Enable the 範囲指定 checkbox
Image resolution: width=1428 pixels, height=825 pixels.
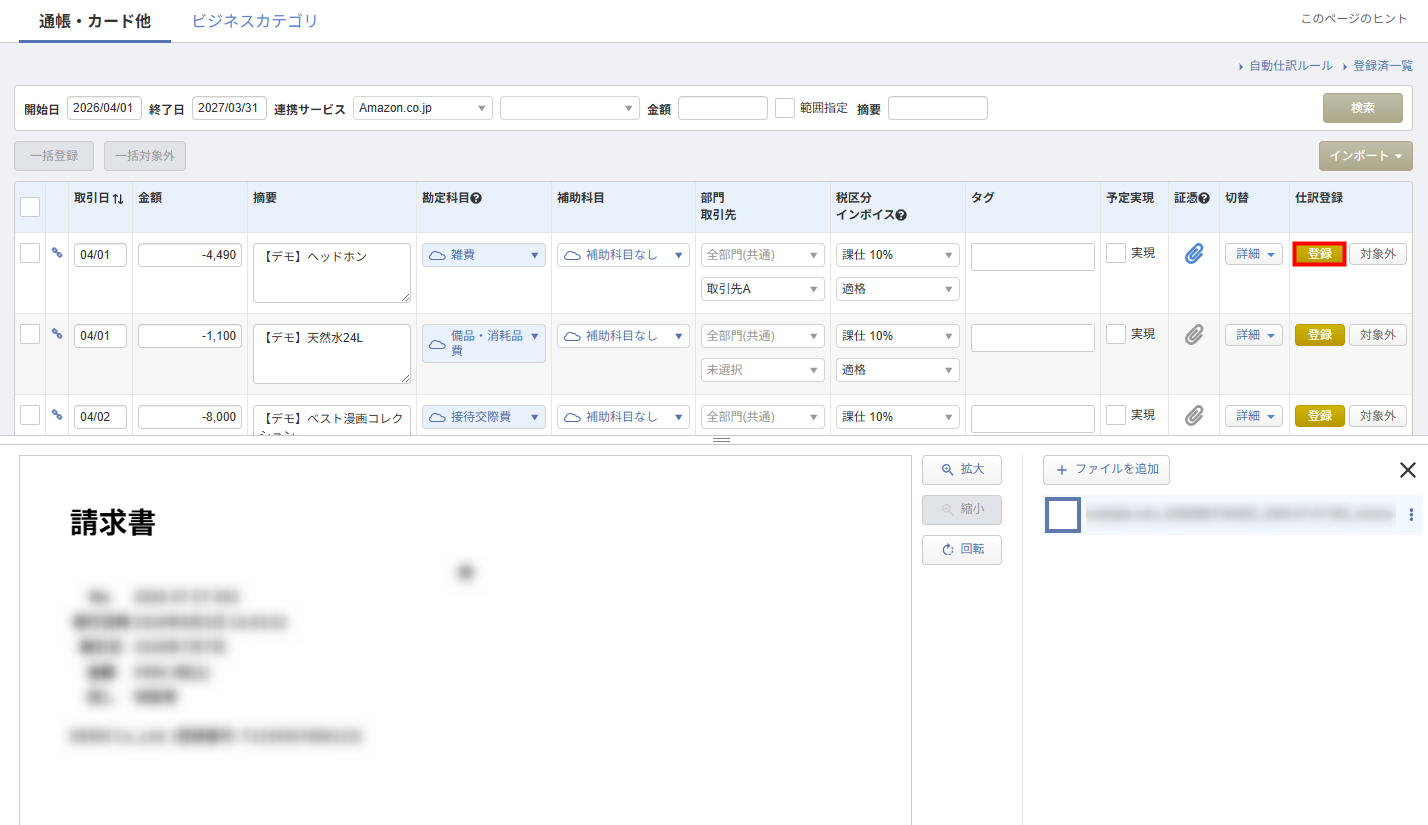pyautogui.click(x=785, y=108)
